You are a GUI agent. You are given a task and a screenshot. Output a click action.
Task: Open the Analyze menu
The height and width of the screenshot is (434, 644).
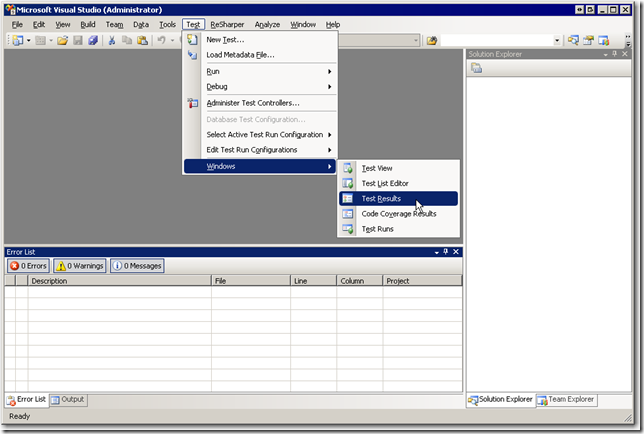click(x=267, y=25)
